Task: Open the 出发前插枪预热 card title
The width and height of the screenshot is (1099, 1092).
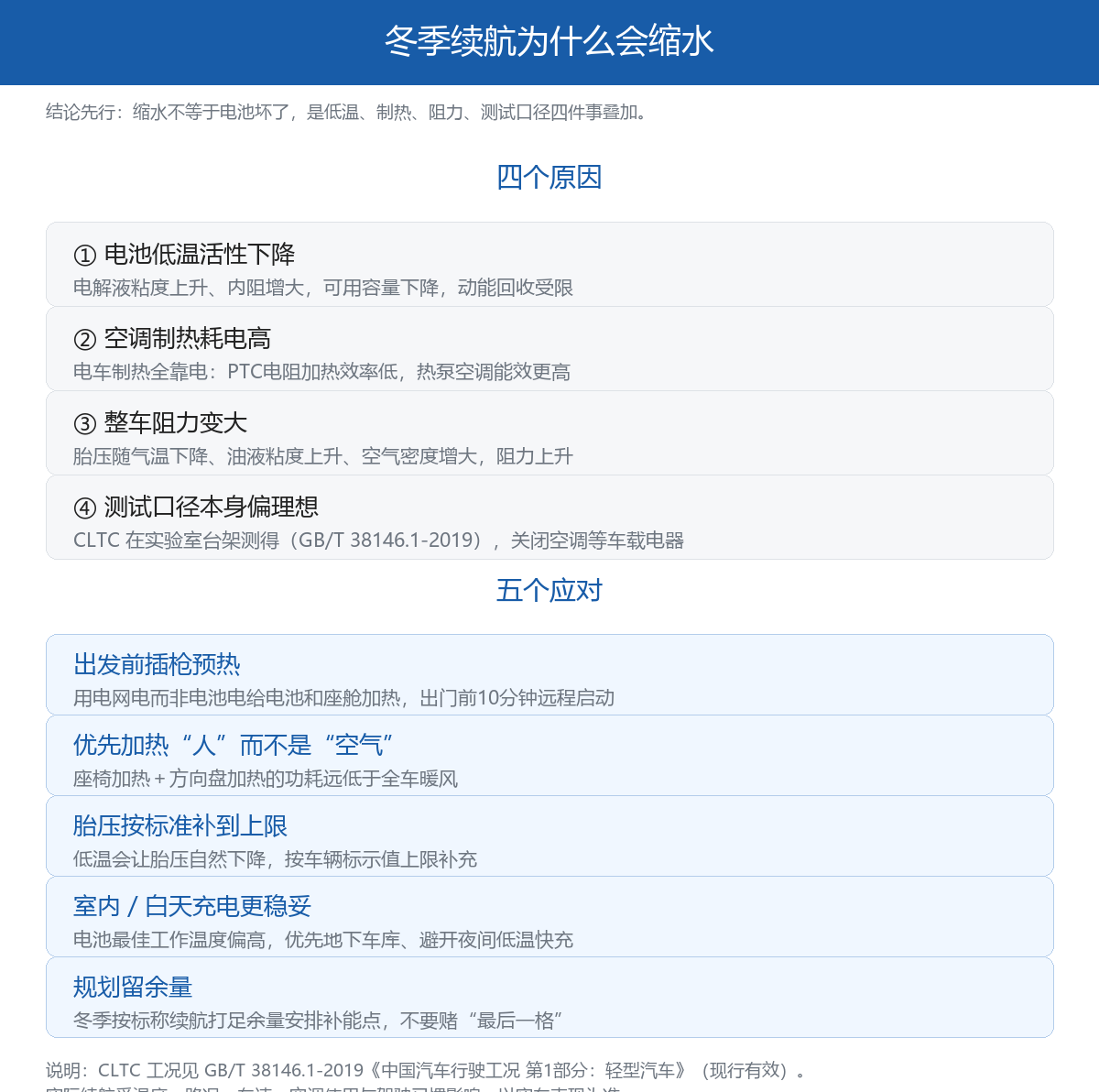Action: tap(157, 664)
